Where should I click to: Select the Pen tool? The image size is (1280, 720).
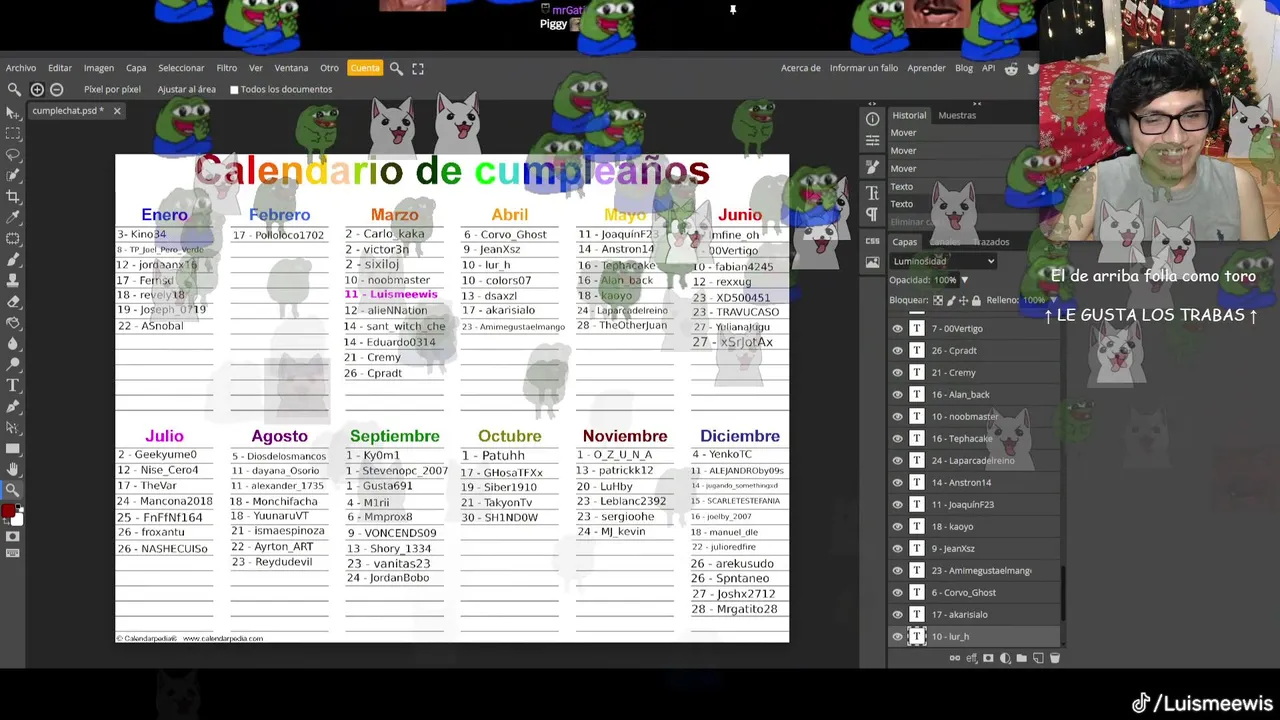tap(13, 407)
